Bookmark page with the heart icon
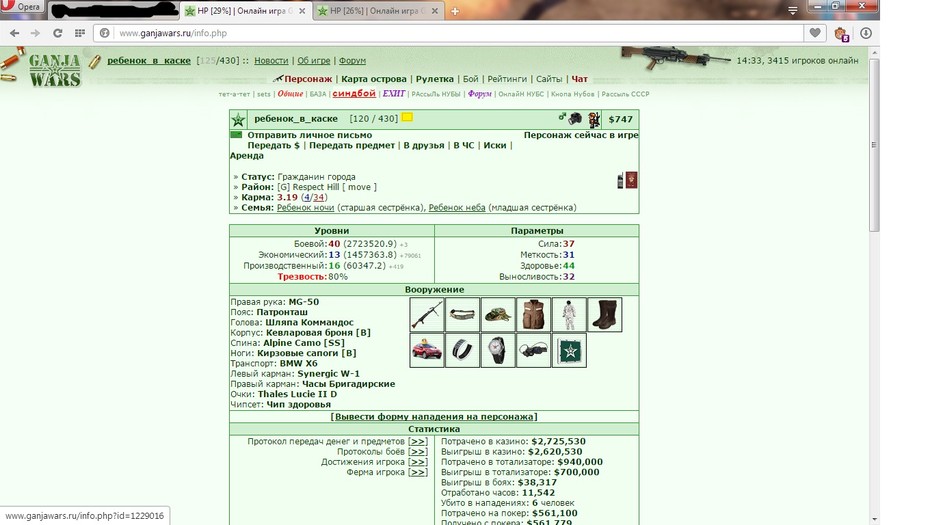The image size is (930, 525). pos(815,33)
